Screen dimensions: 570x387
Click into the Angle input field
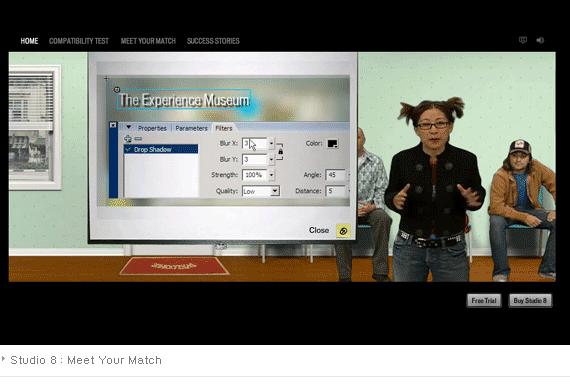pos(336,175)
